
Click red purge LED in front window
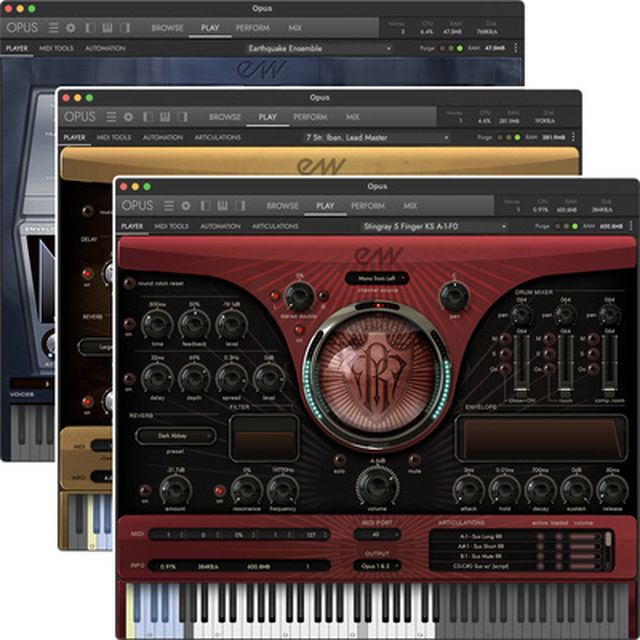(557, 226)
